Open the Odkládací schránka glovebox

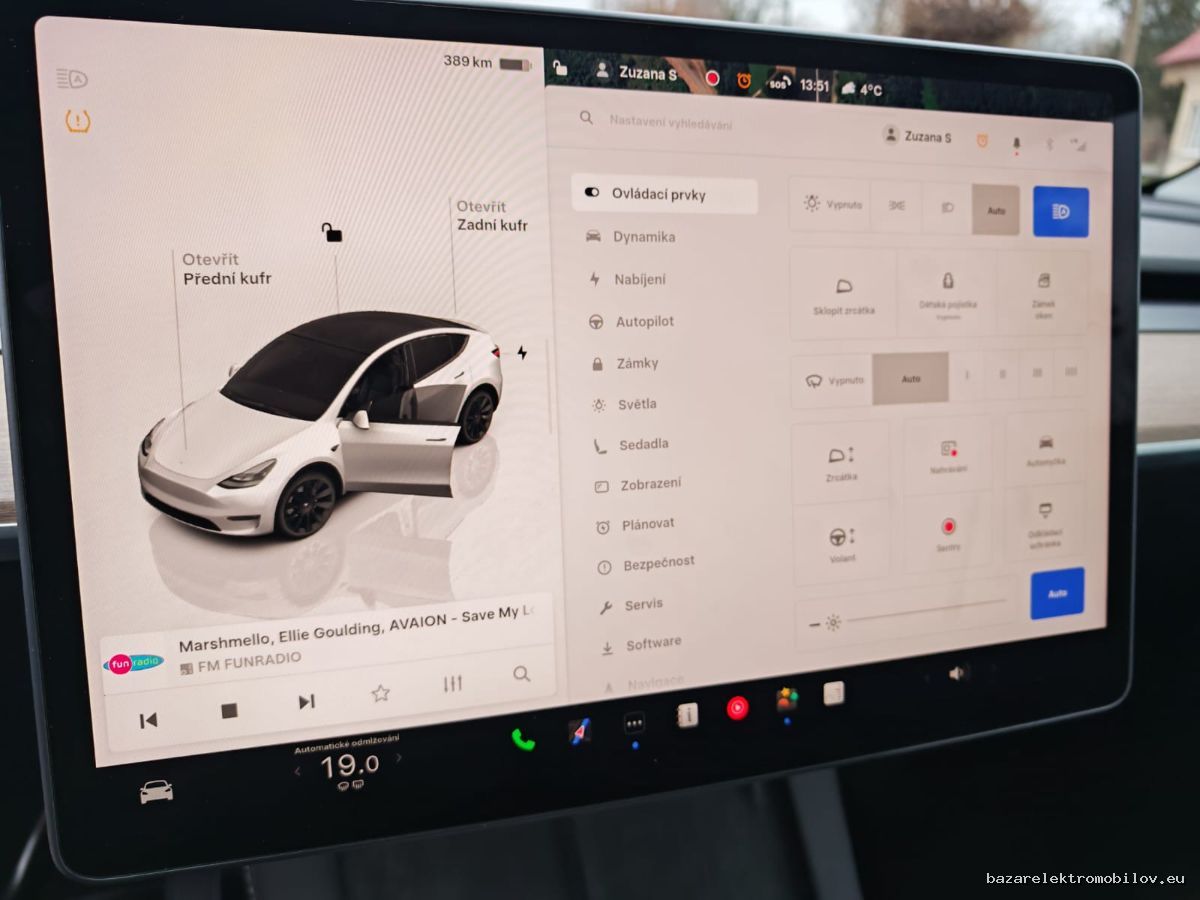click(1045, 523)
